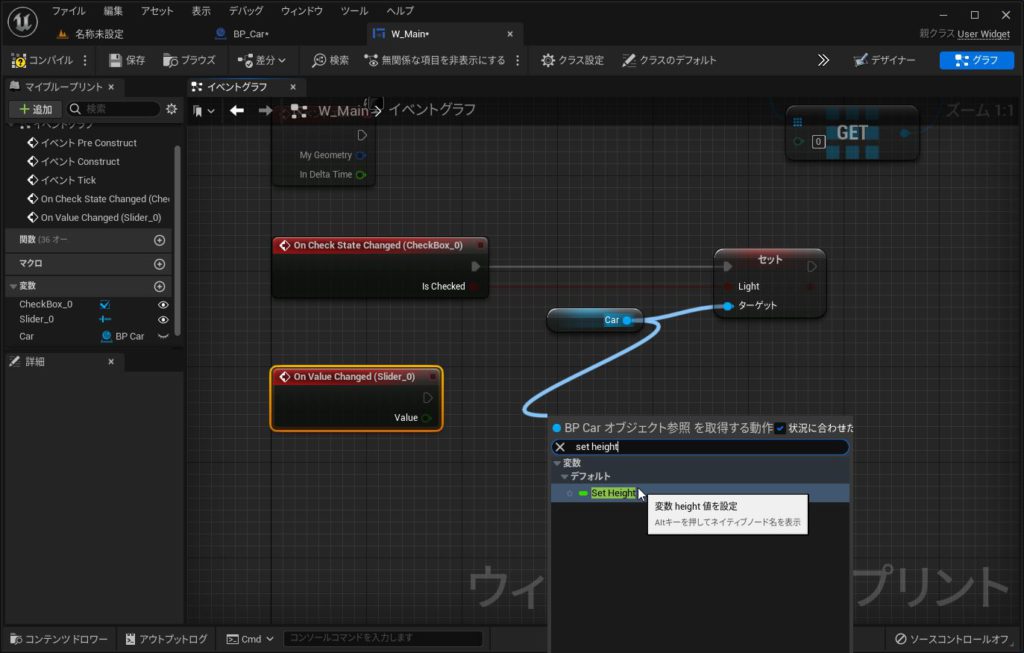Add a new function with plus icon
Image resolution: width=1024 pixels, height=653 pixels.
pyautogui.click(x=159, y=240)
